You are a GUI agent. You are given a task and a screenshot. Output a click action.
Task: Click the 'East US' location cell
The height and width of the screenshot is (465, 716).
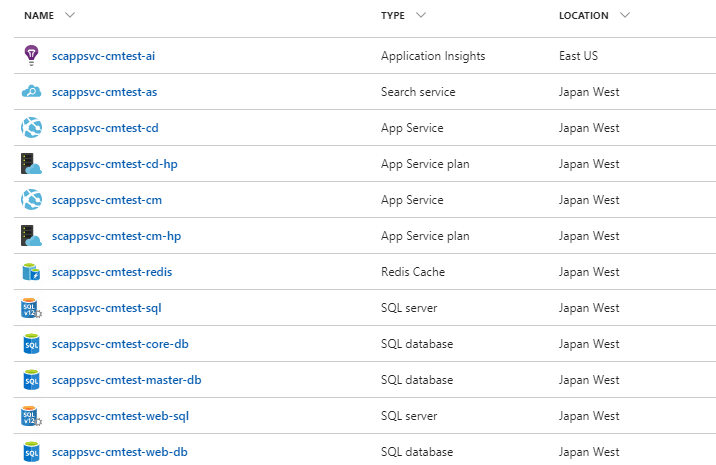coord(578,56)
